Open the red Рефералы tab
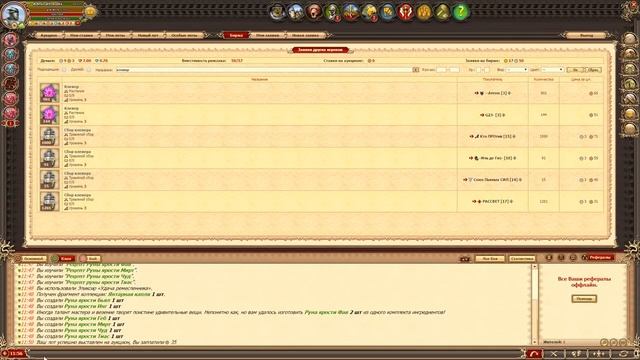 click(x=600, y=258)
